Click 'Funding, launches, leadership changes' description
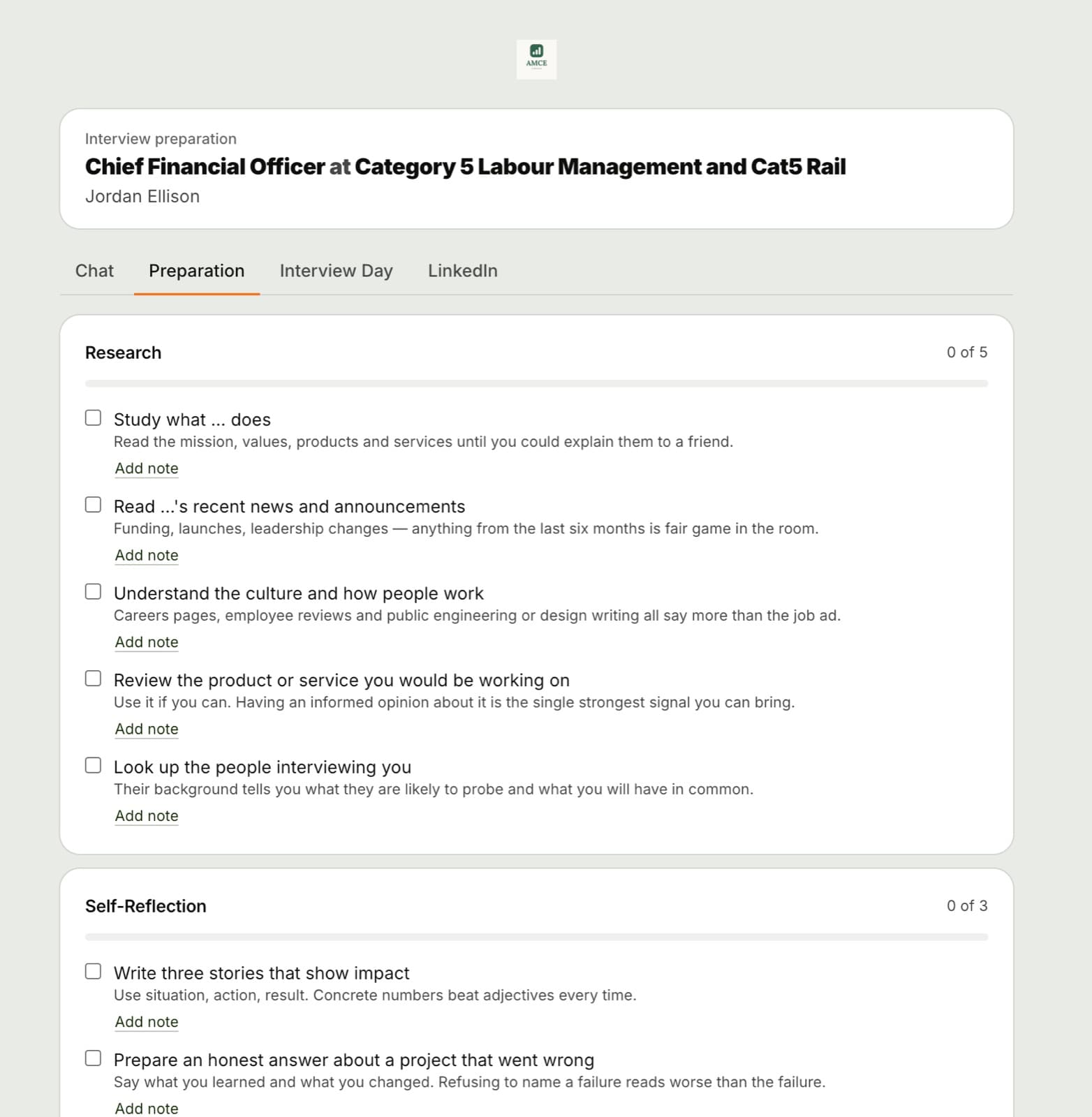 (x=466, y=528)
